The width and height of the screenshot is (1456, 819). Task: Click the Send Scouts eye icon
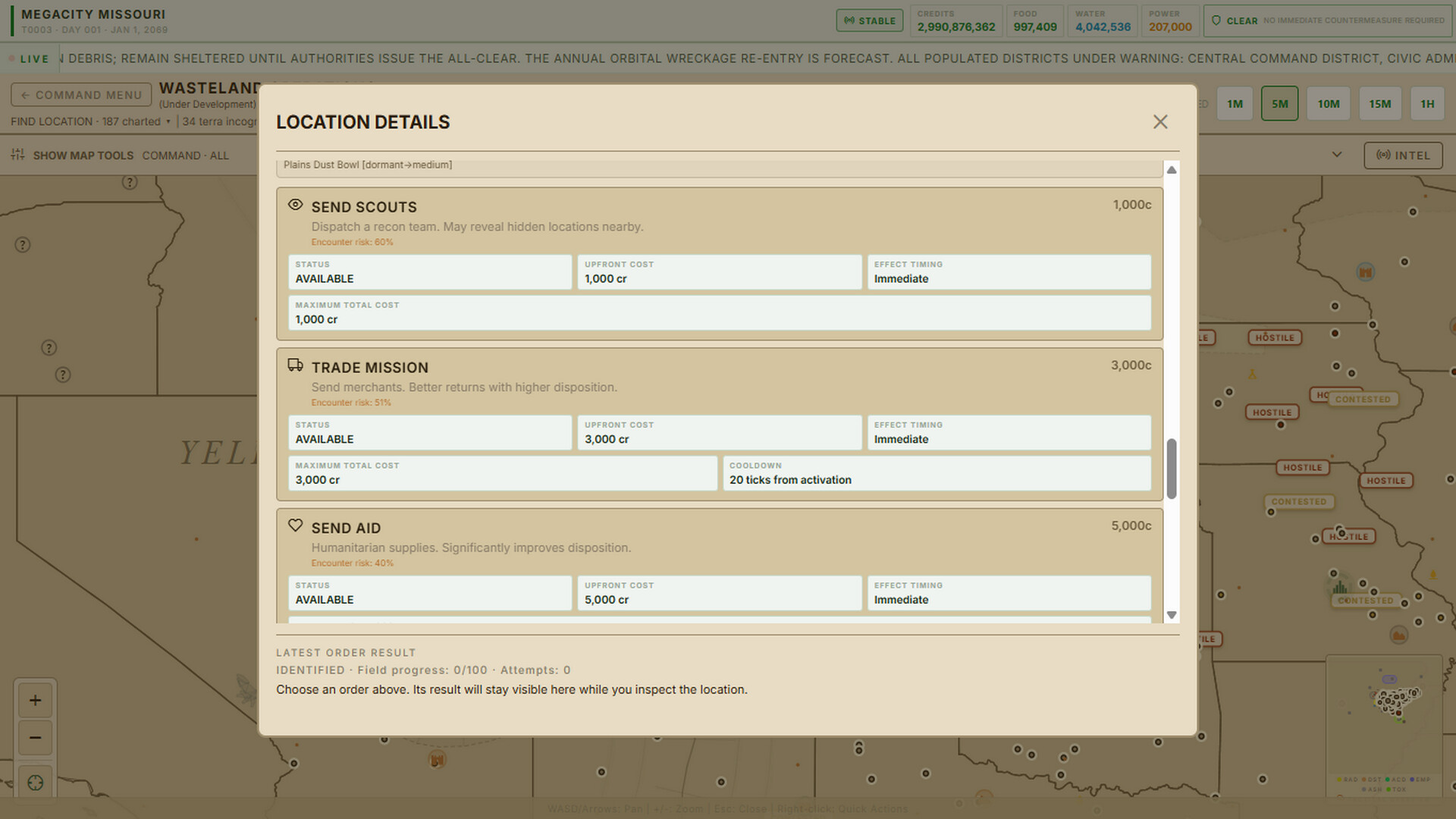296,205
